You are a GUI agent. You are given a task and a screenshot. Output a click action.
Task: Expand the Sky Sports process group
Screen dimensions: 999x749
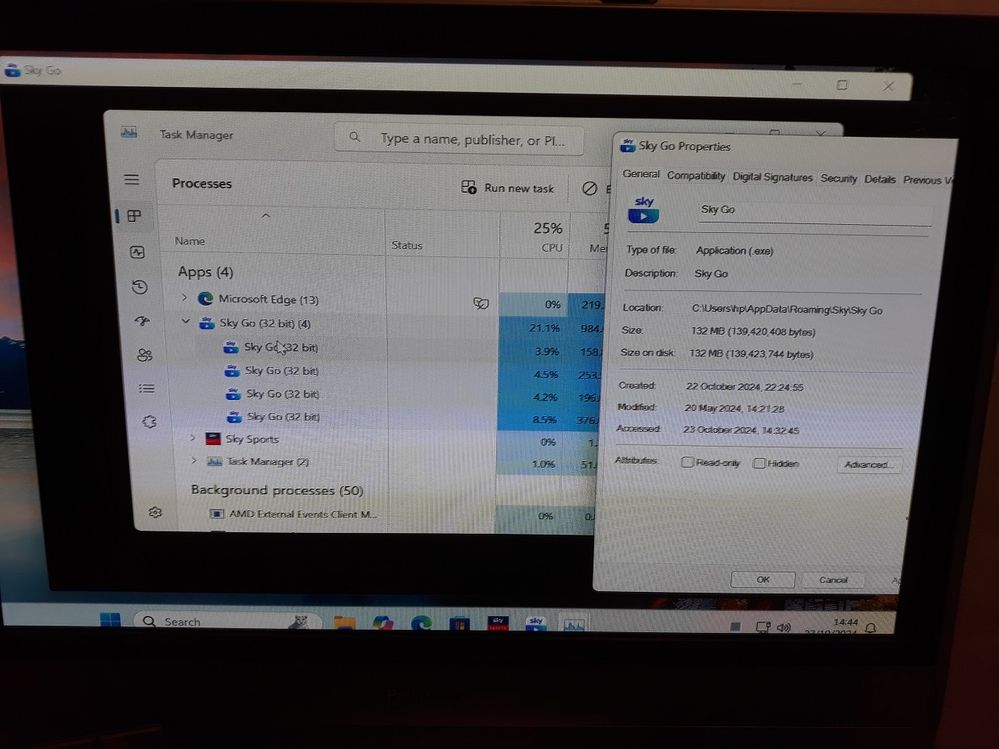(192, 438)
